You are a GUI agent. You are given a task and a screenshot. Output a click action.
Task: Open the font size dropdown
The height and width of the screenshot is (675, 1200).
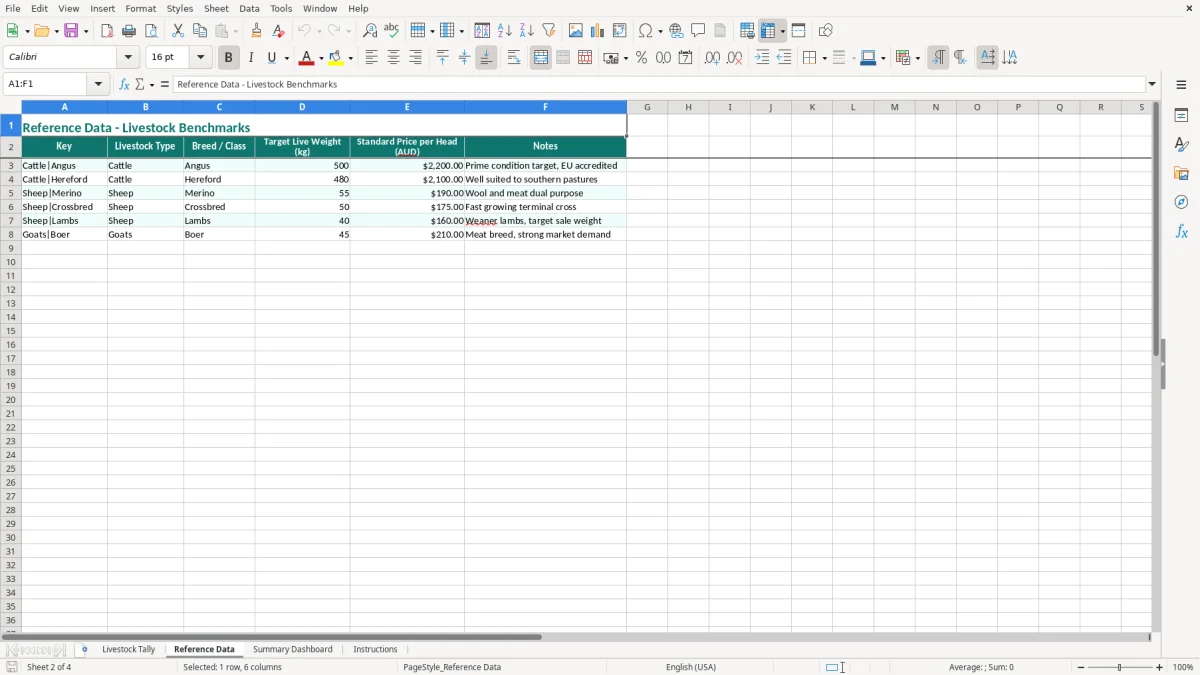click(x=201, y=58)
